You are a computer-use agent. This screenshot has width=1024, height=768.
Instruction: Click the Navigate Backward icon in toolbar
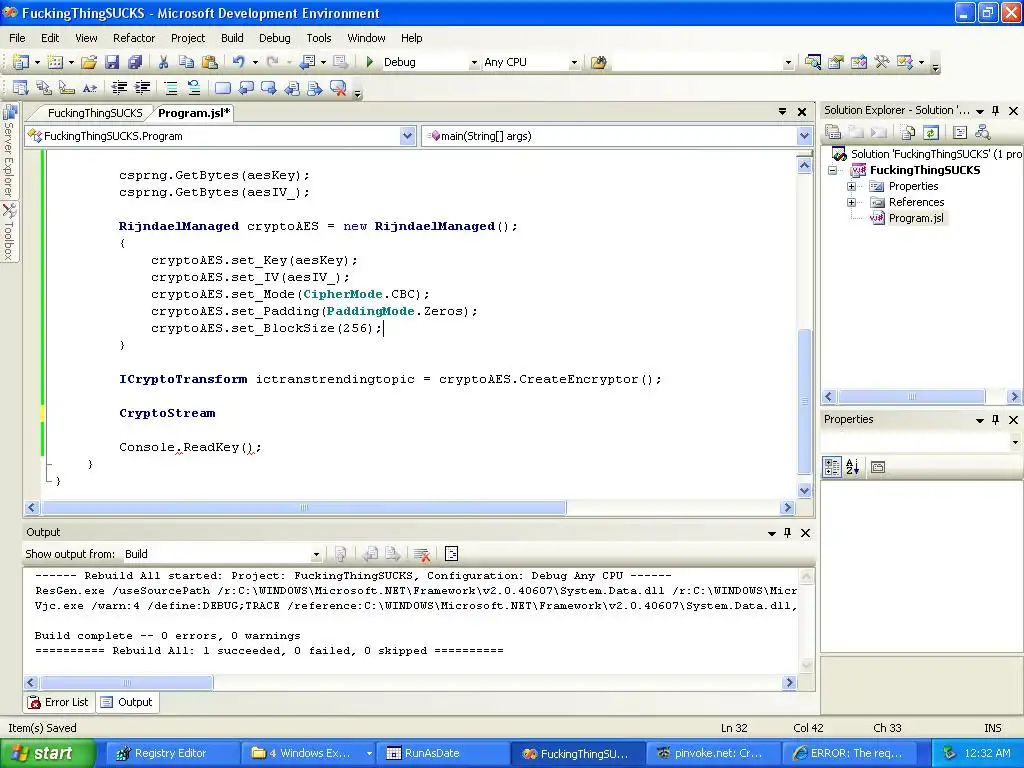click(308, 62)
